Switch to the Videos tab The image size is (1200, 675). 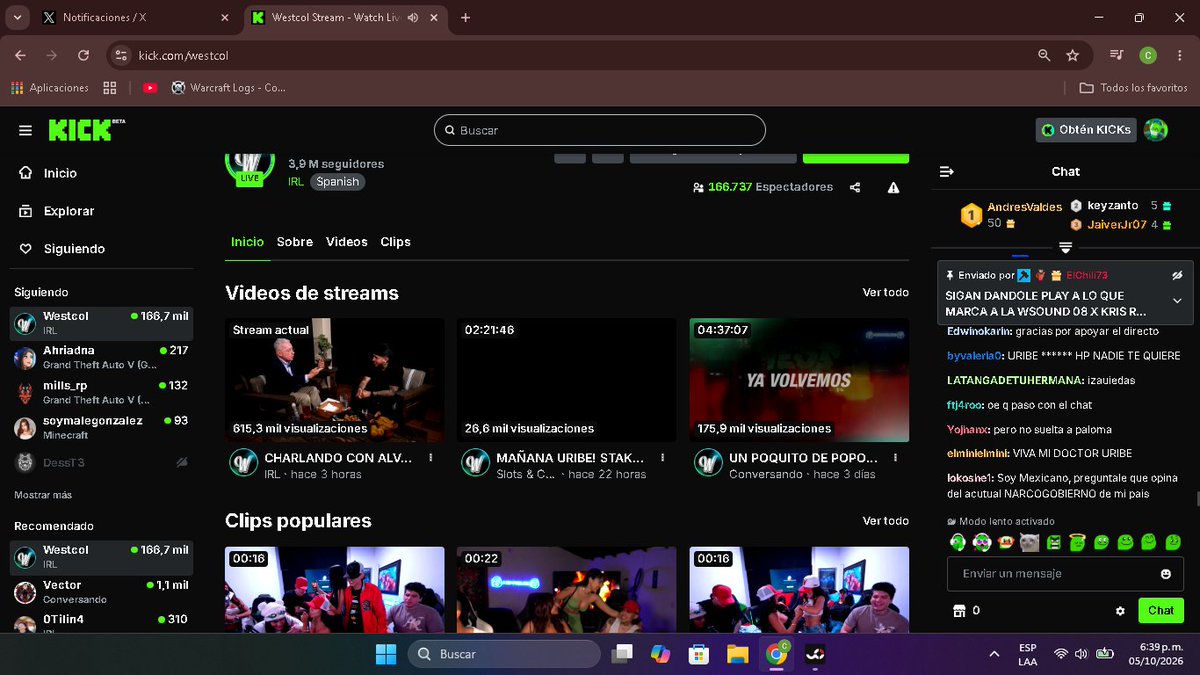(x=347, y=242)
